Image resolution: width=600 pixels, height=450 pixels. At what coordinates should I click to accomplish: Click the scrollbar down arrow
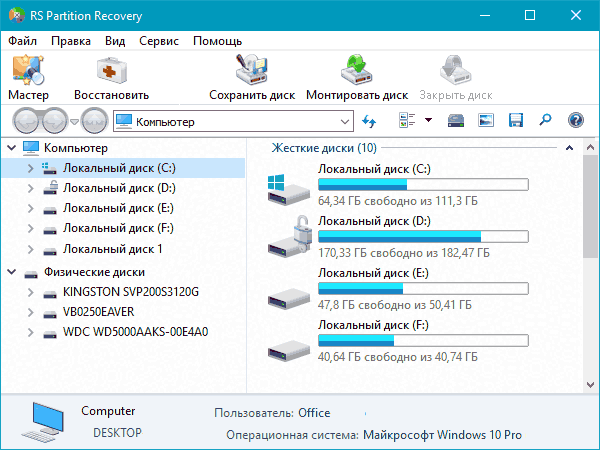590,385
